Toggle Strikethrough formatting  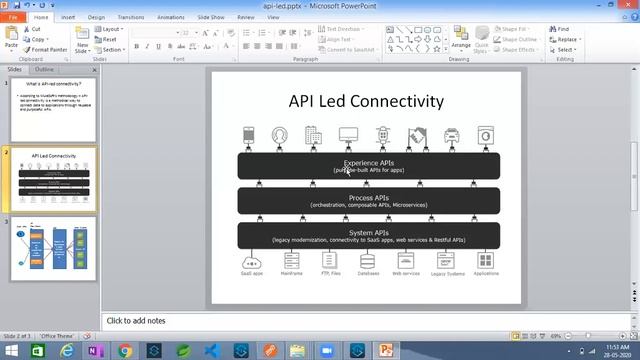(181, 47)
